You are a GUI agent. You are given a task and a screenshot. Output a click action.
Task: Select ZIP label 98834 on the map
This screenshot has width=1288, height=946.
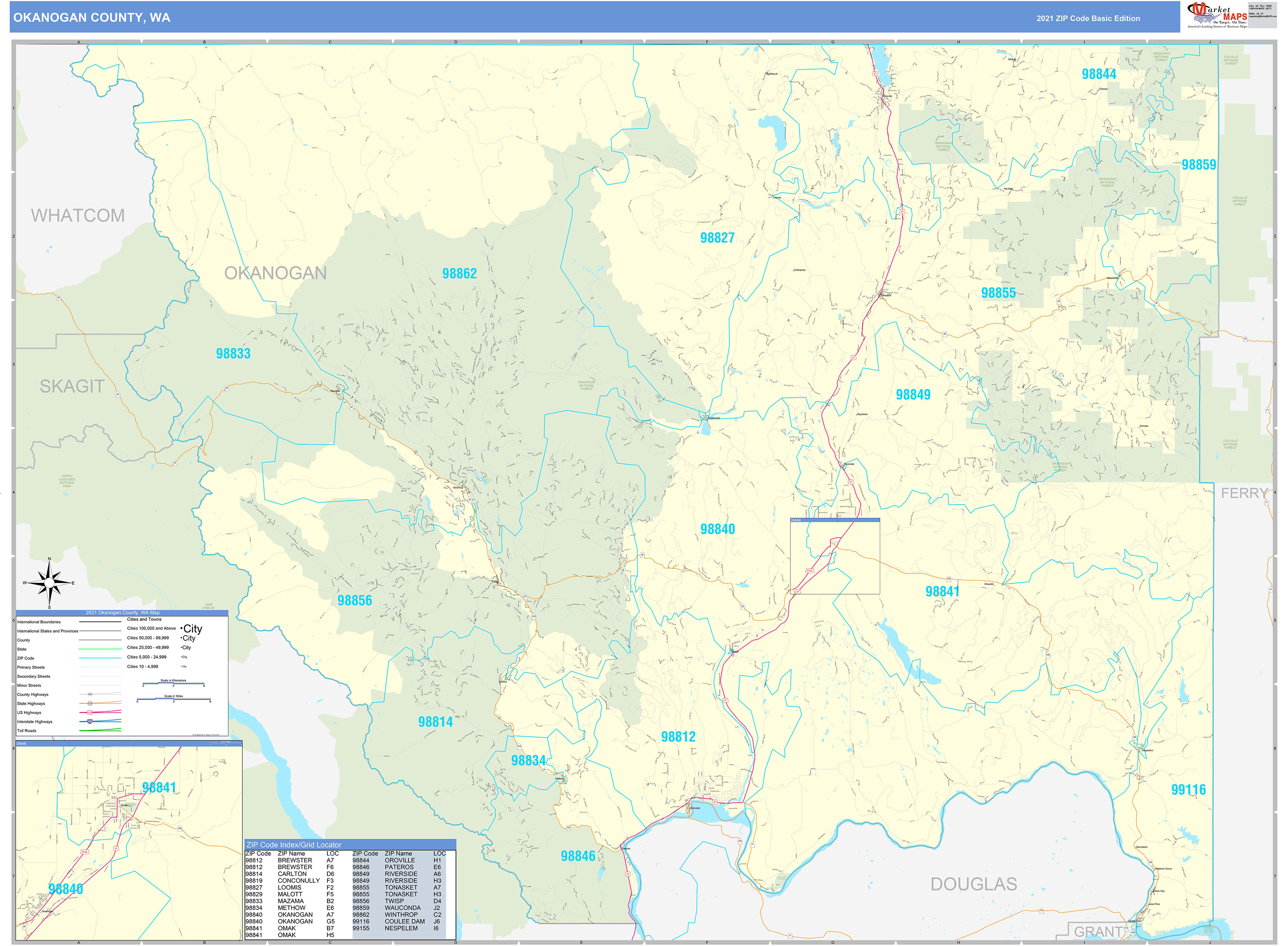click(529, 760)
